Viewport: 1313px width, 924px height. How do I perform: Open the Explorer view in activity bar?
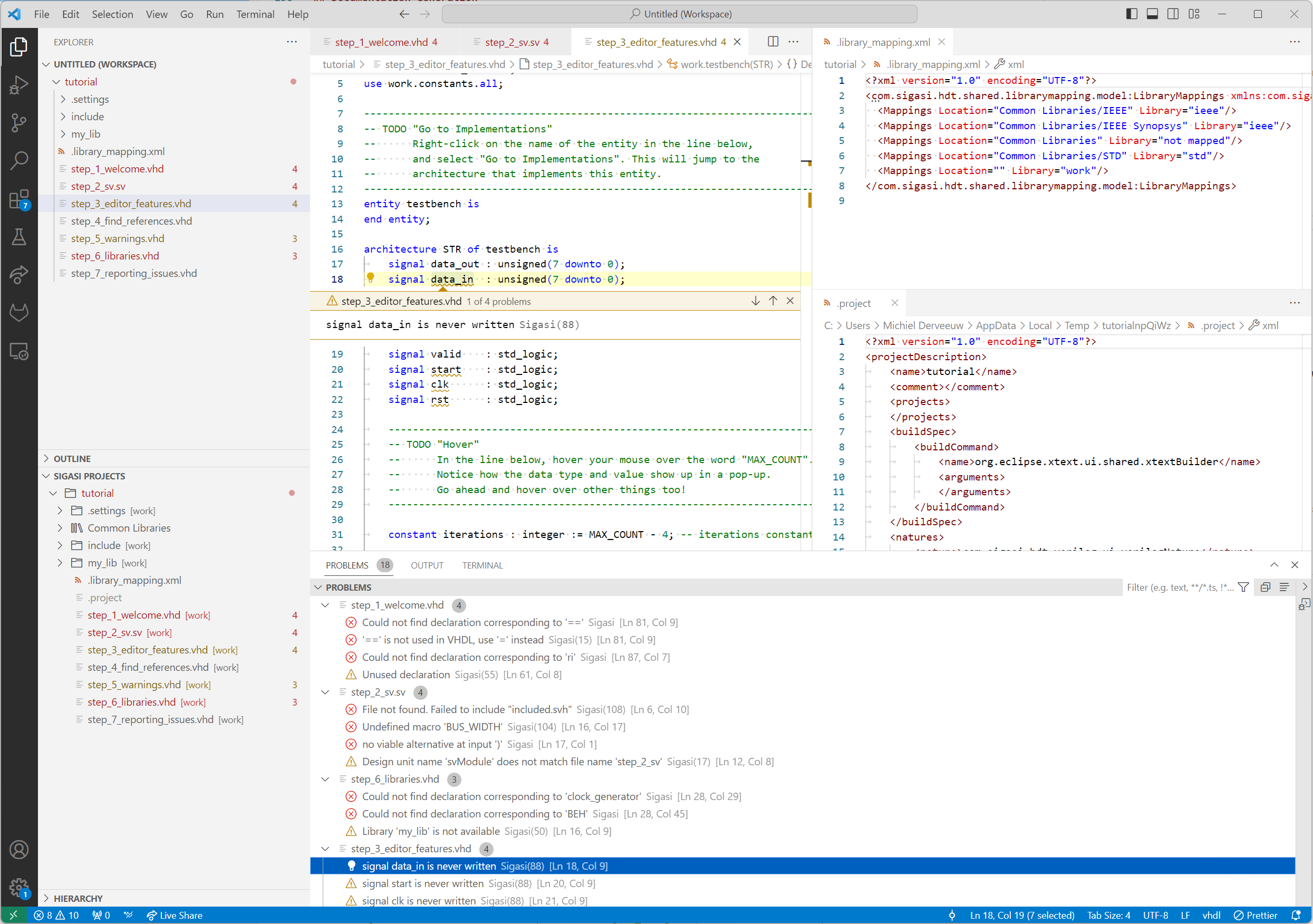click(x=19, y=47)
